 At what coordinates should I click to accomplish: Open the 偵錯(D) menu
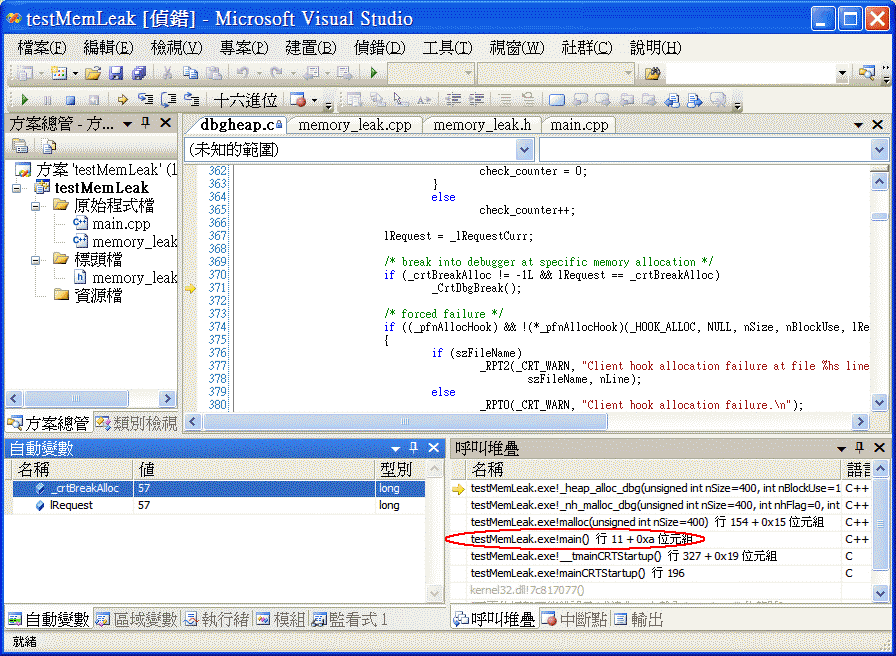[379, 48]
